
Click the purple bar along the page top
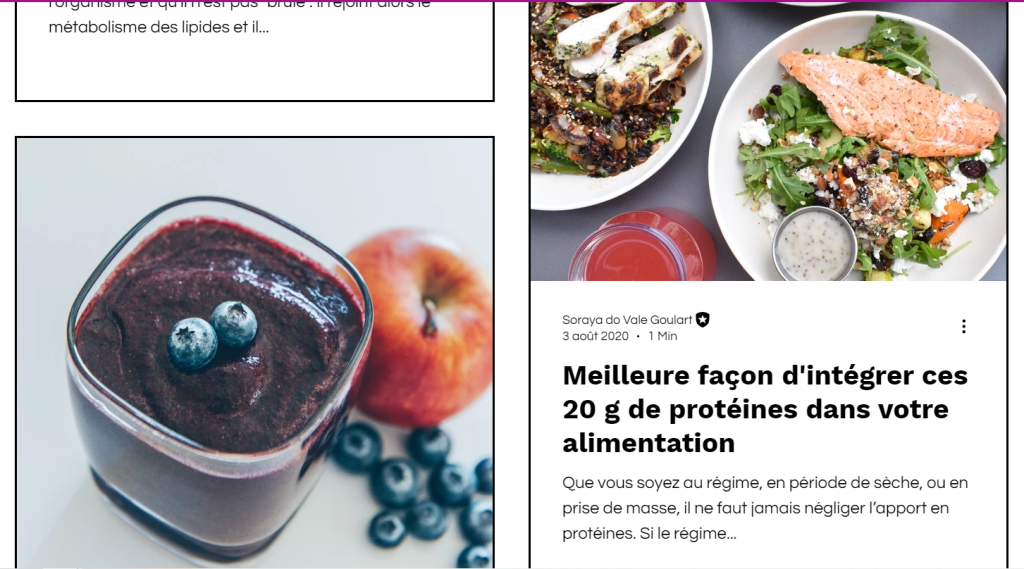pos(512,1)
